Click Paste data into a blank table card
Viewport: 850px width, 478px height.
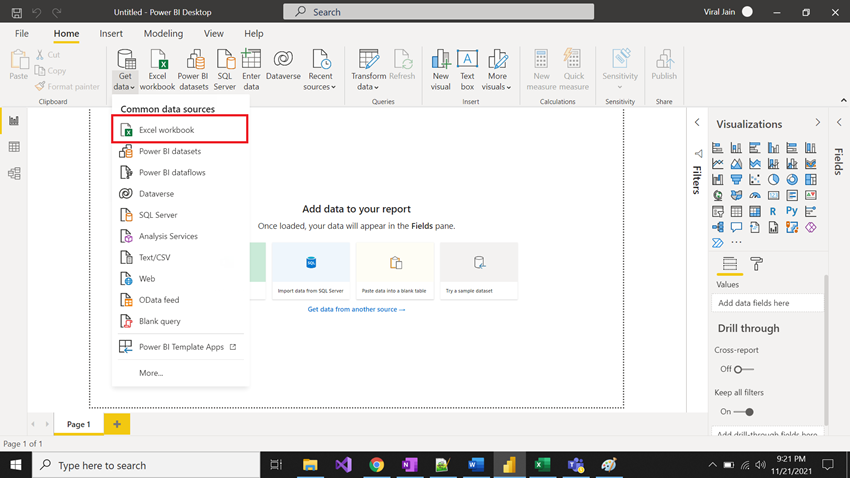coord(394,270)
